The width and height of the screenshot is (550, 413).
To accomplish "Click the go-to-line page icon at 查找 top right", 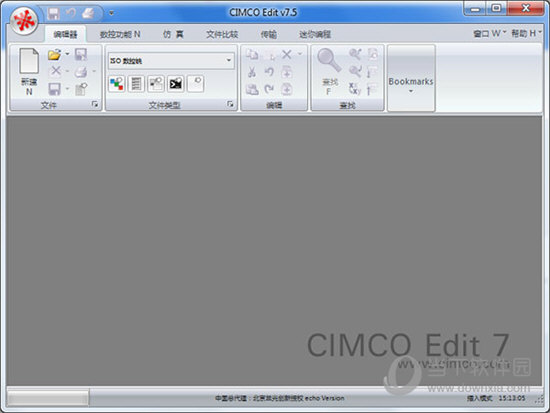I will 373,54.
